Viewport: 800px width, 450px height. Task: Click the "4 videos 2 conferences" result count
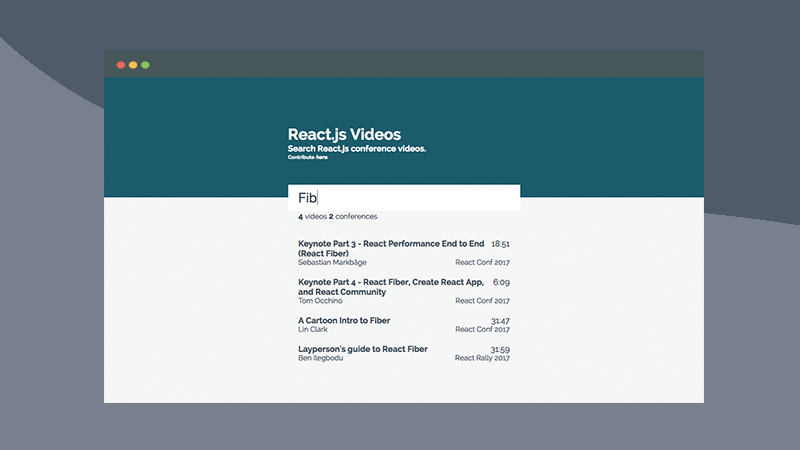click(x=338, y=216)
